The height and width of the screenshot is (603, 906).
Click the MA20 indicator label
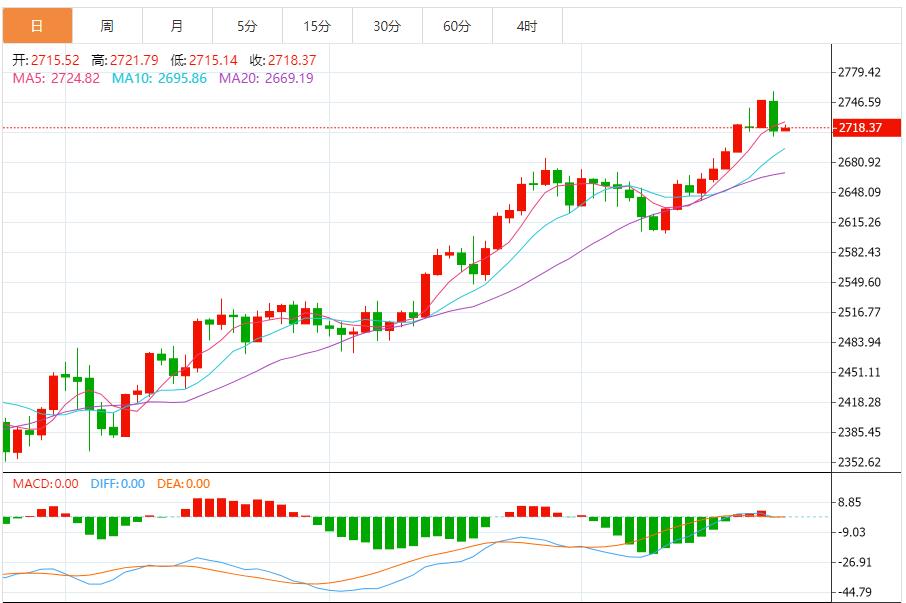pyautogui.click(x=266, y=78)
